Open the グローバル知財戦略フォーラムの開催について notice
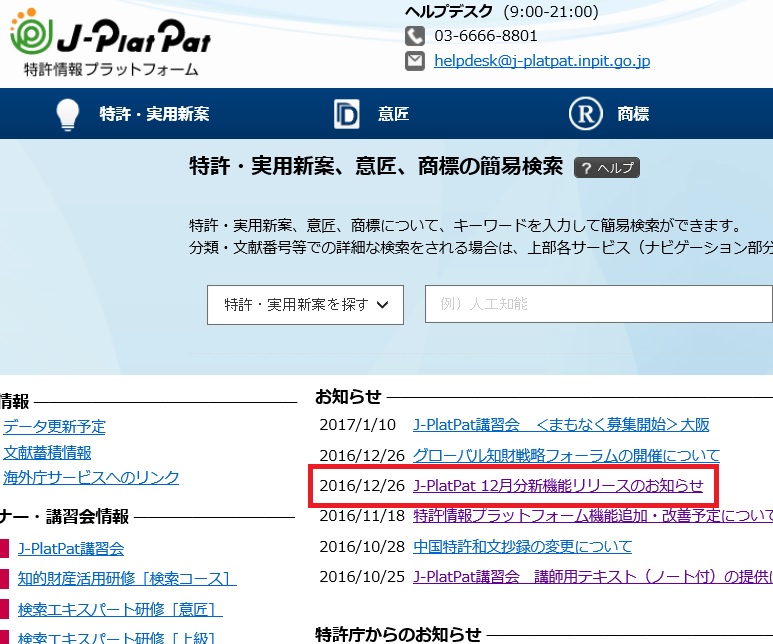 click(x=566, y=455)
